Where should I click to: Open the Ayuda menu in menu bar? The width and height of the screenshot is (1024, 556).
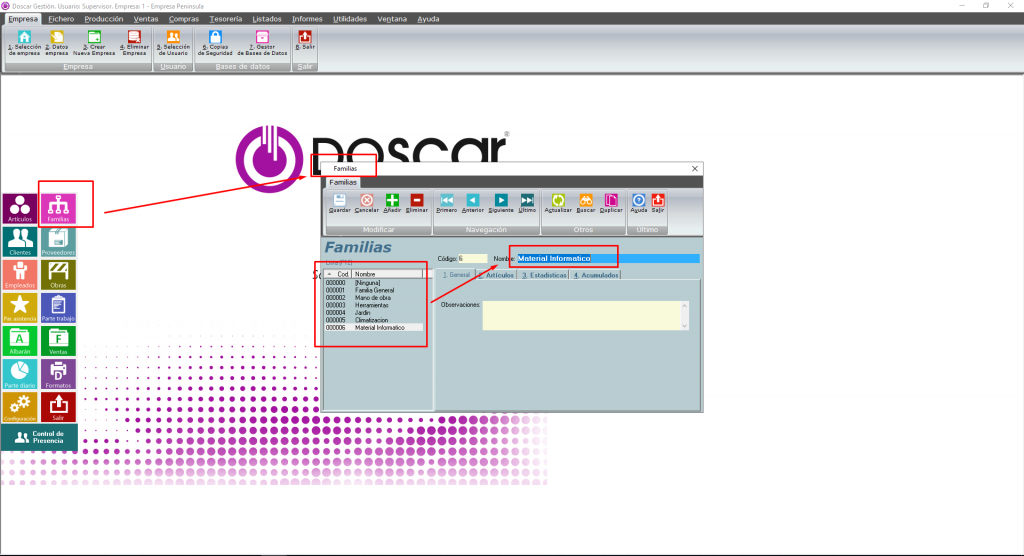[428, 19]
